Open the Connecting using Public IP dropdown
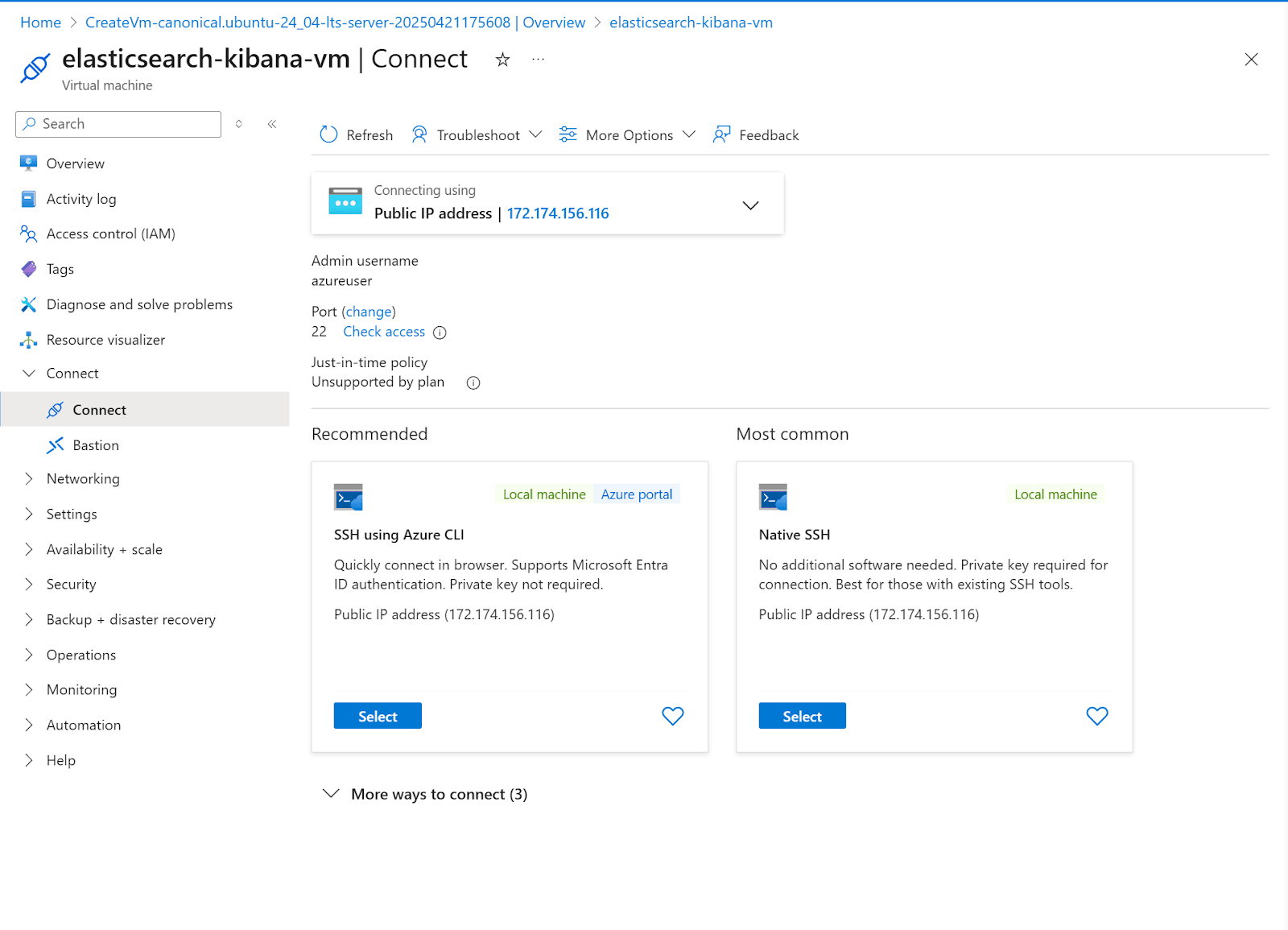This screenshot has width=1288, height=930. (750, 205)
